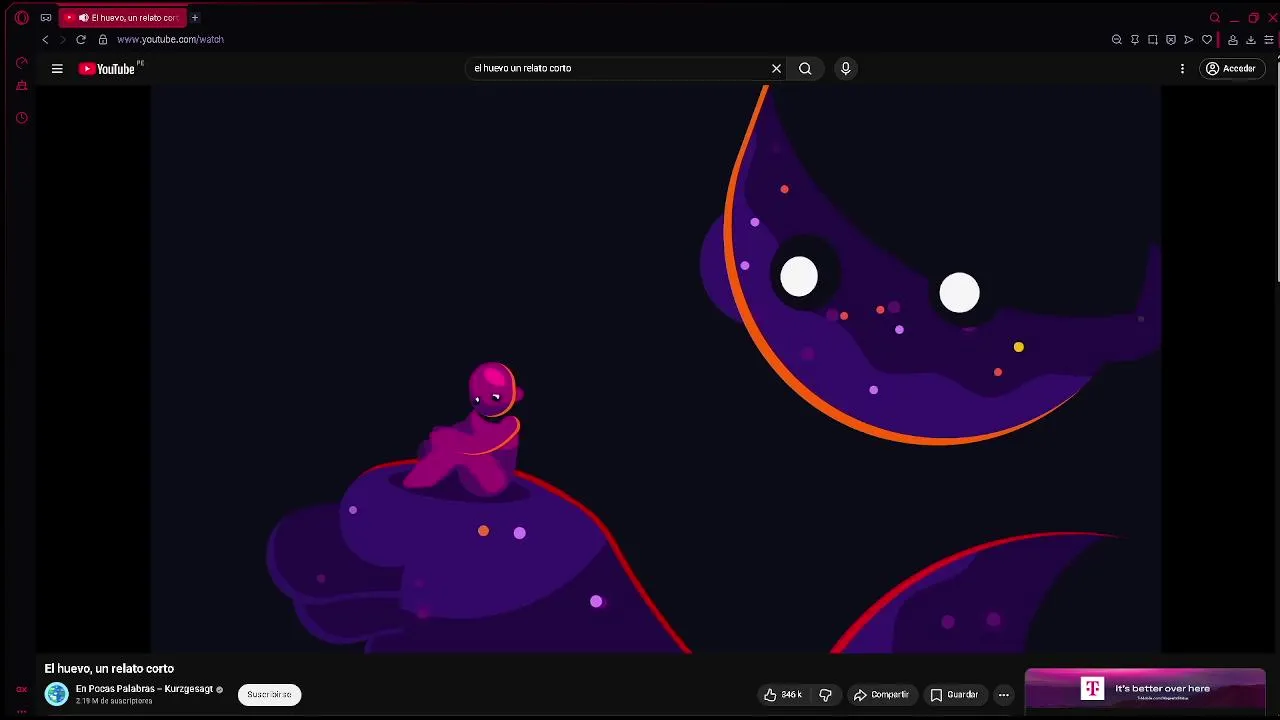Image resolution: width=1280 pixels, height=720 pixels.
Task: Open a new tab with plus button
Action: tap(195, 18)
